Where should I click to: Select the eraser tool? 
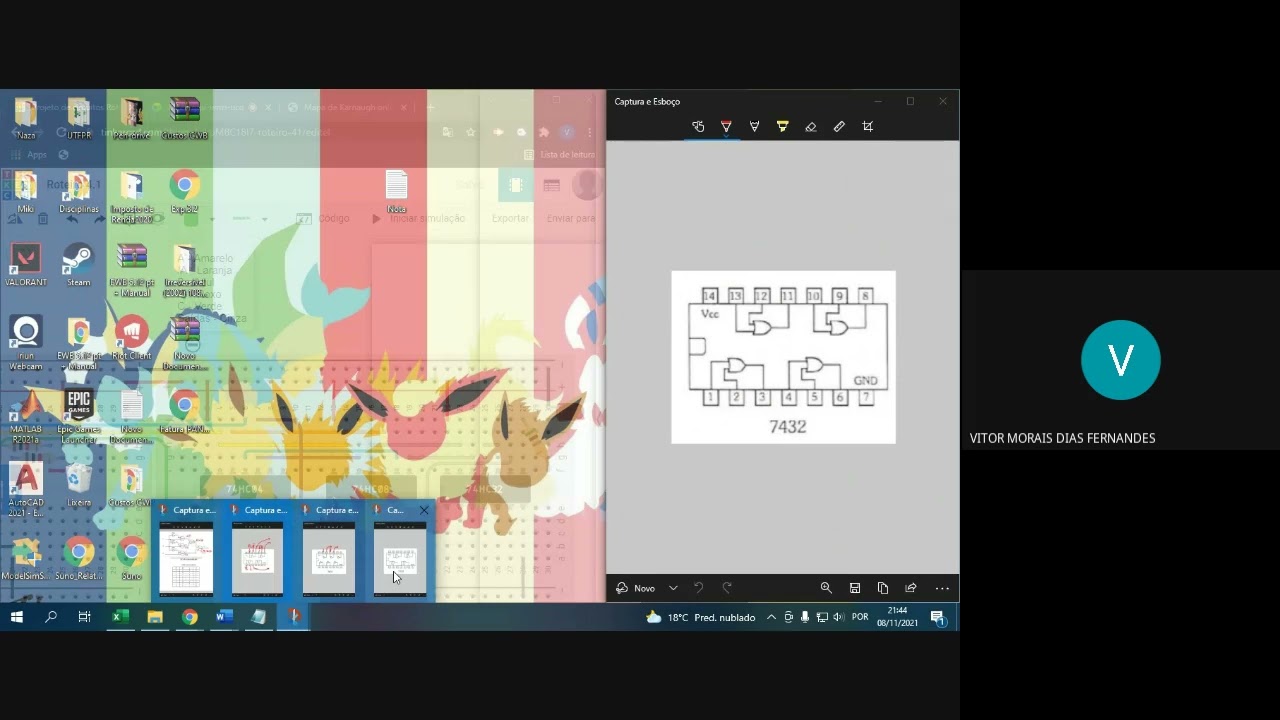coord(811,127)
